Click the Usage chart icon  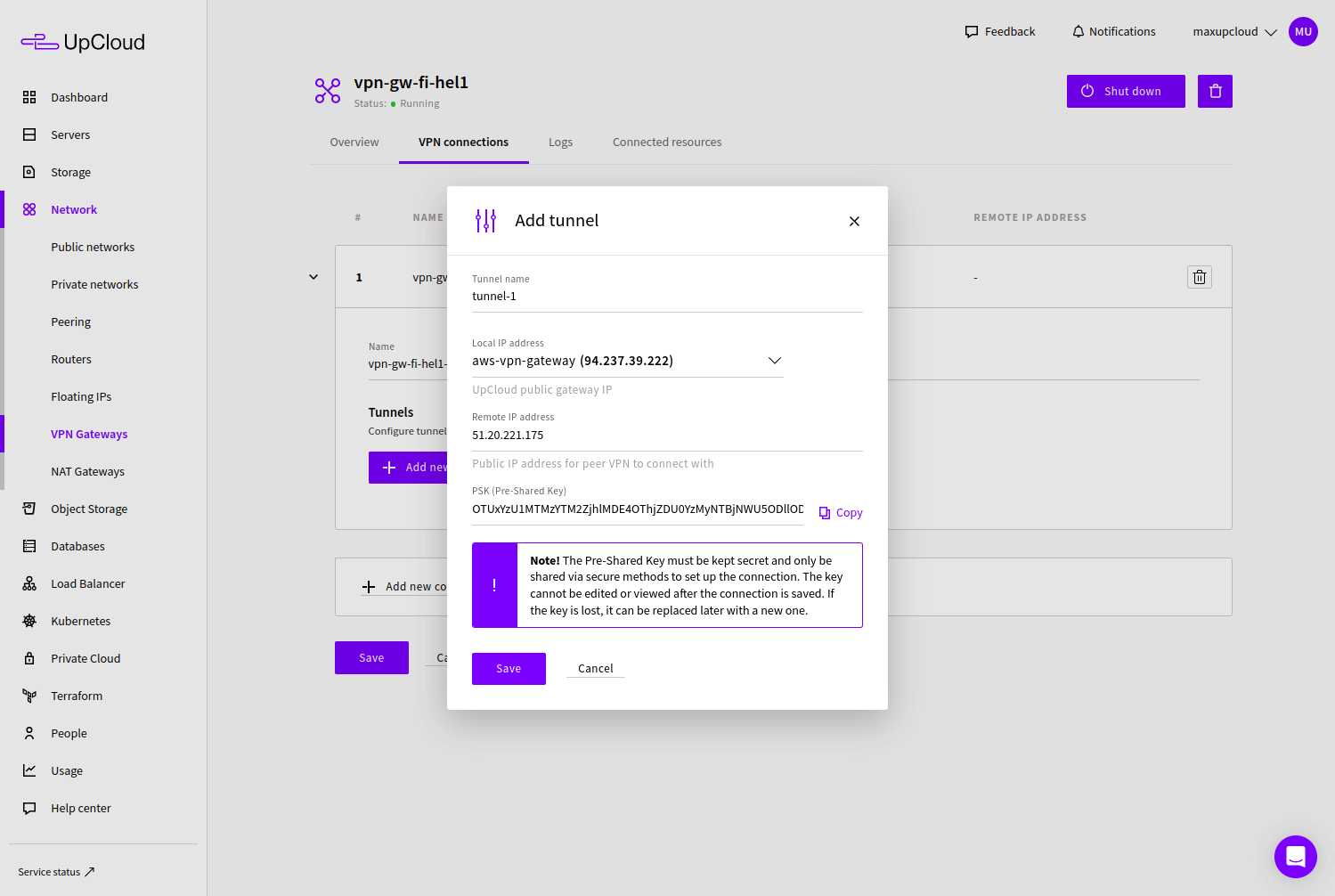coord(29,770)
